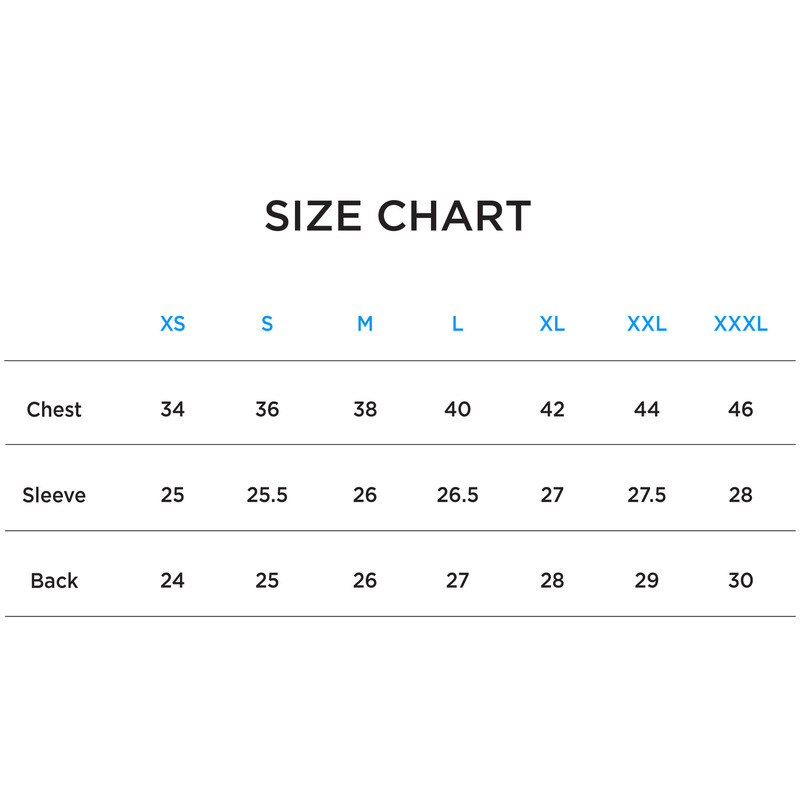Viewport: 800px width, 800px height.
Task: Select back length 28 for XL
Action: tap(552, 580)
